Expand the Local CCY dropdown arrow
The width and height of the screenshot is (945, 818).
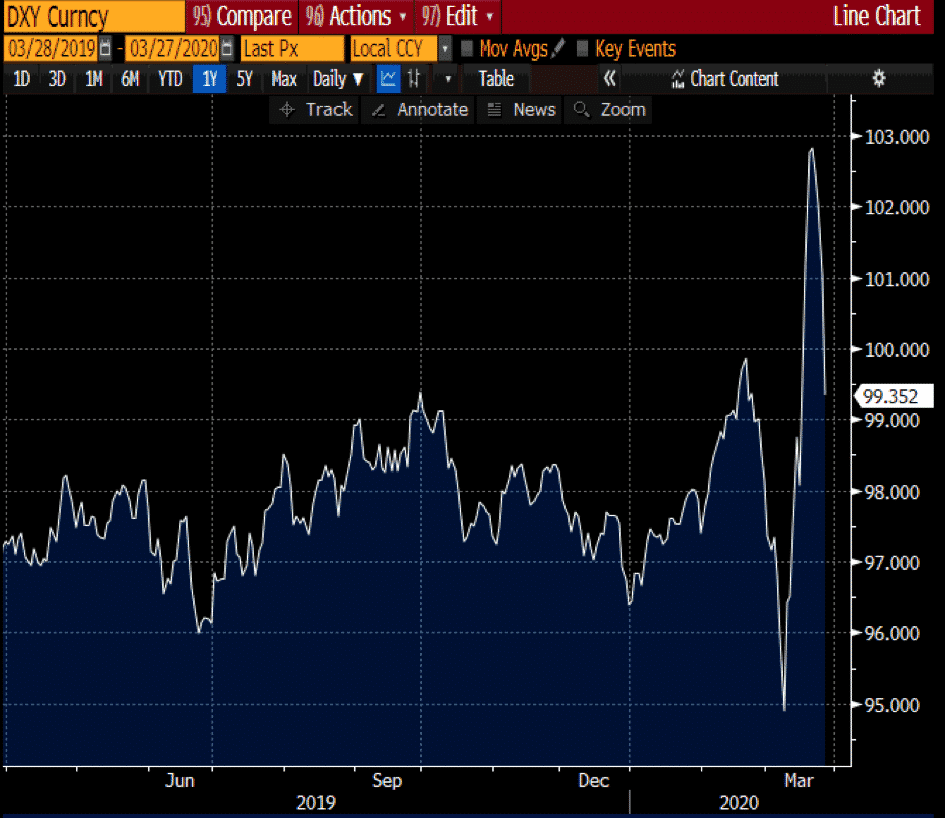pyautogui.click(x=445, y=49)
